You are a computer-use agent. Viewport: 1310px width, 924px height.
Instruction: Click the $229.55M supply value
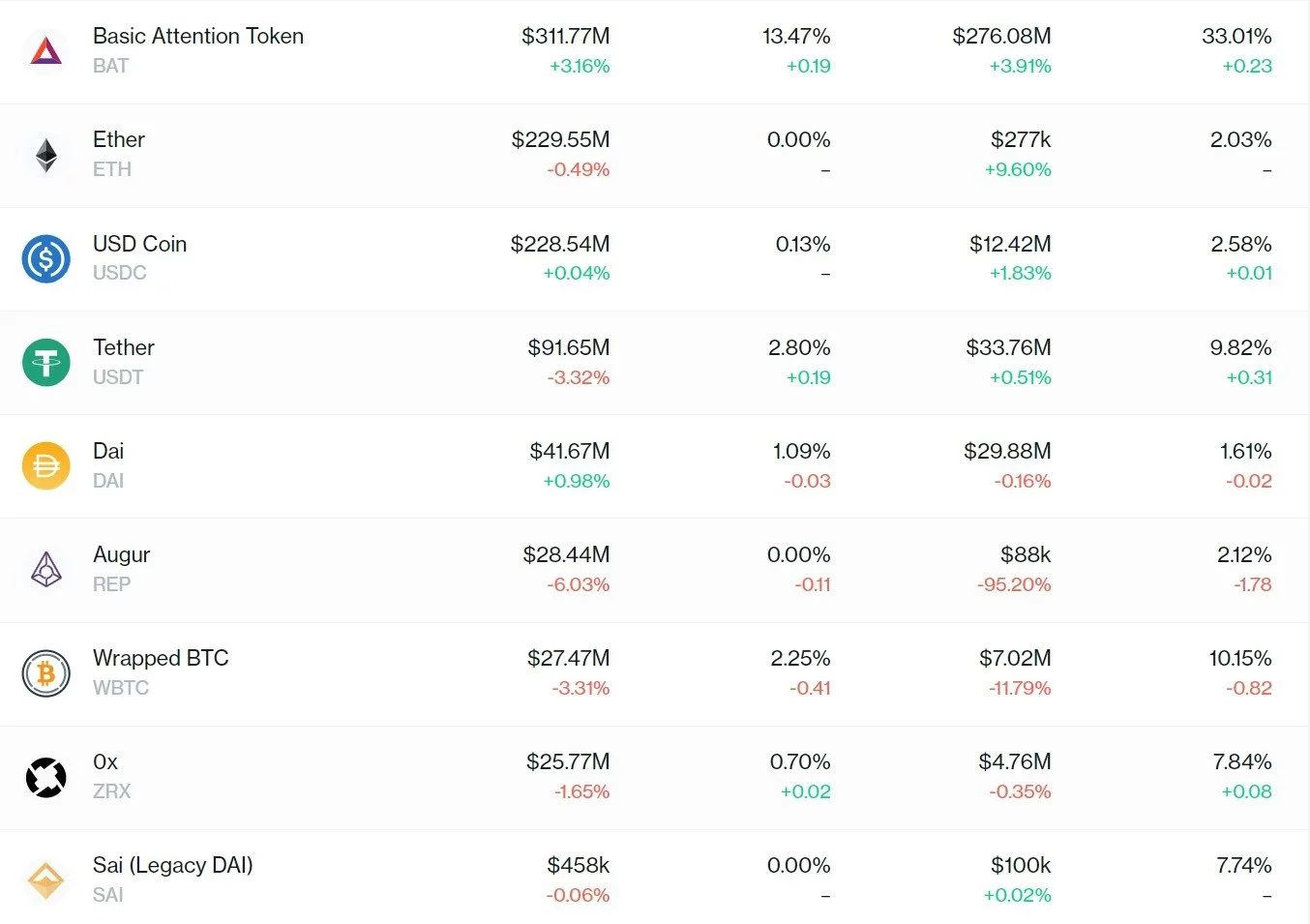561,139
